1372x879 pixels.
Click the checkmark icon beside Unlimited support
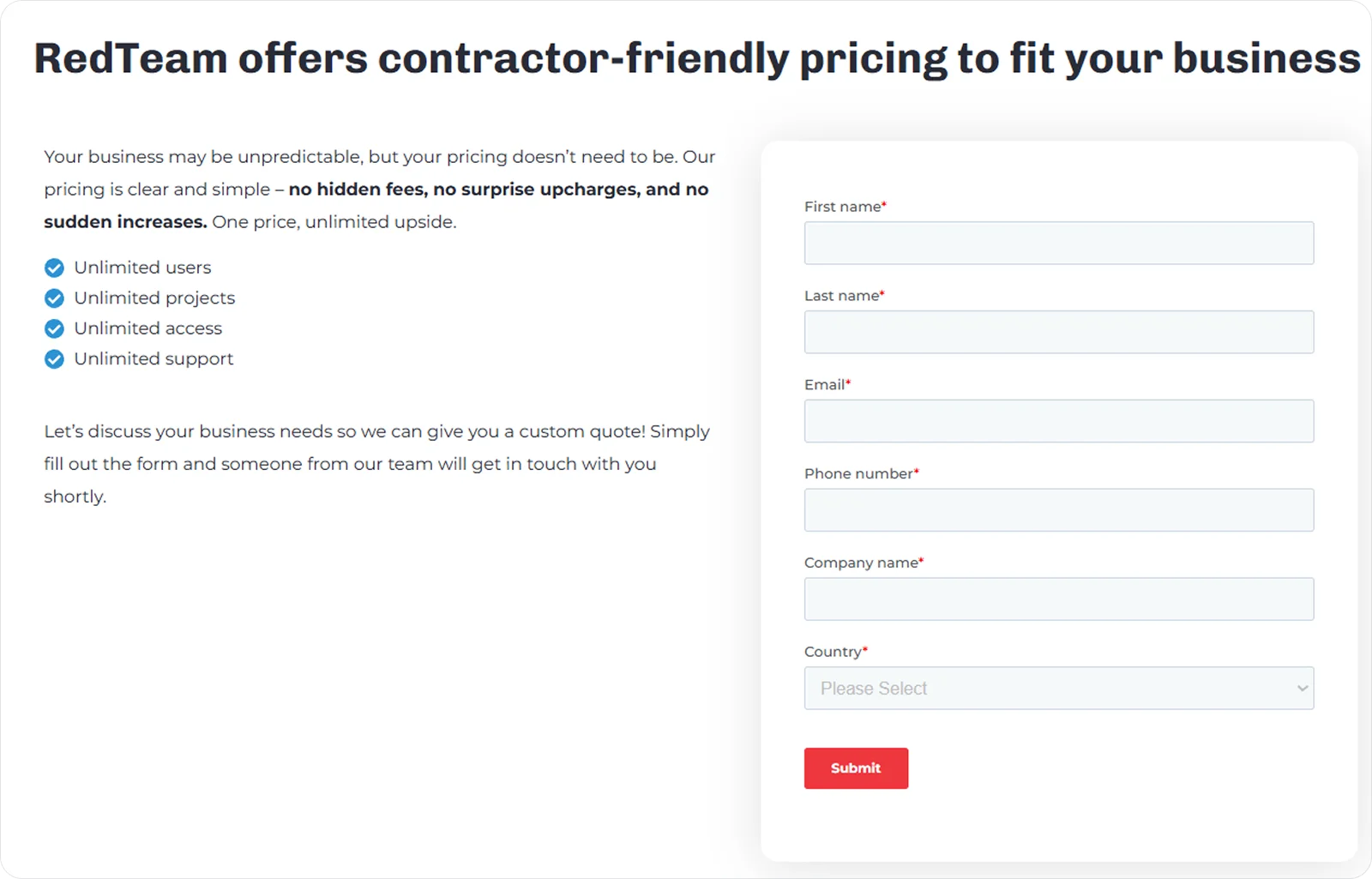pos(54,358)
